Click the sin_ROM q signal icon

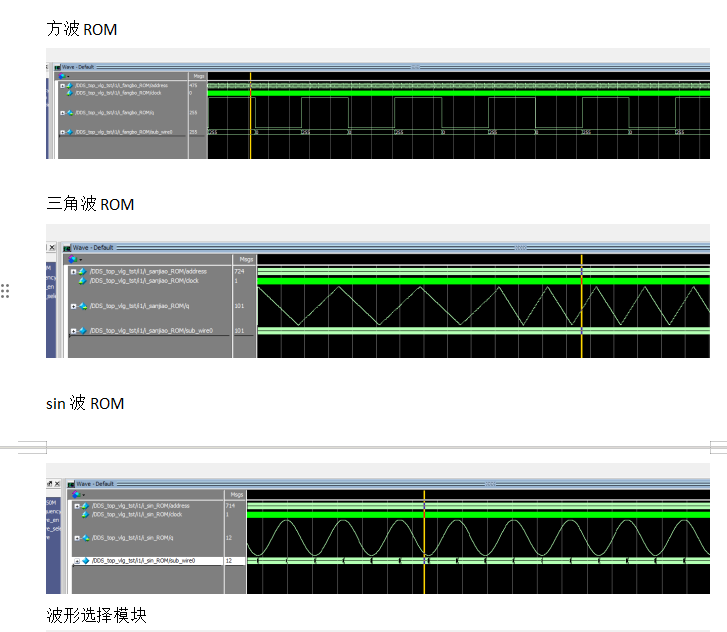pyautogui.click(x=85, y=538)
